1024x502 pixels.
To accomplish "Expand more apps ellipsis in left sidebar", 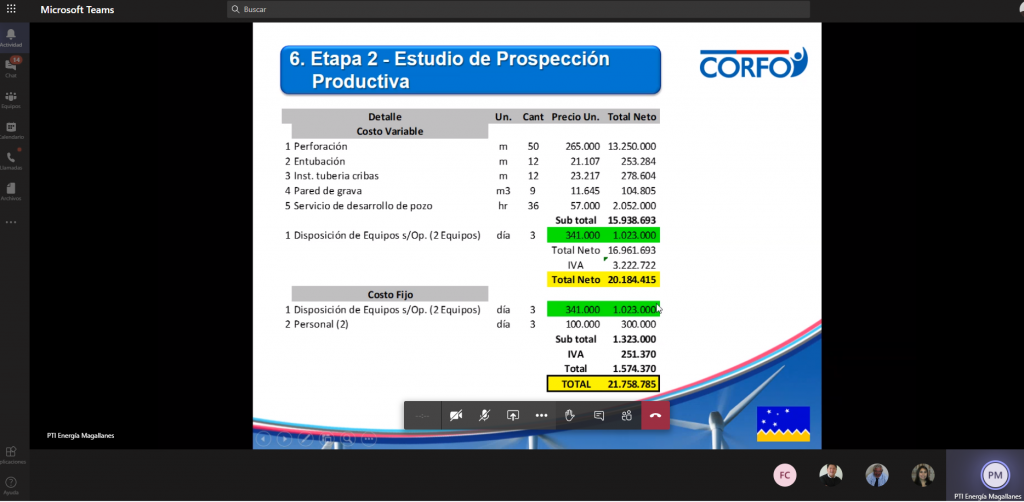I will coord(12,222).
